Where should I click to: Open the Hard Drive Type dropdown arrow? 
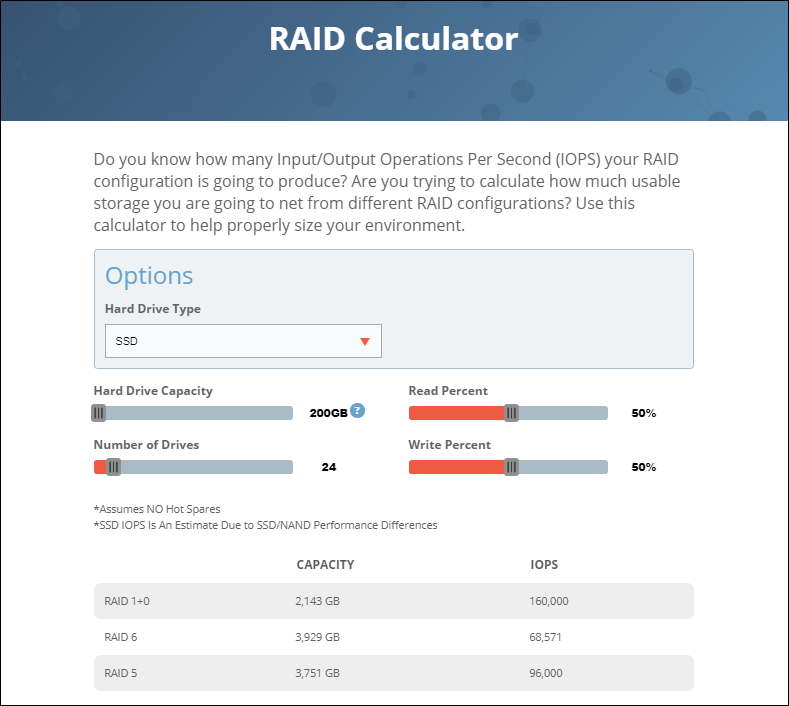(x=365, y=342)
